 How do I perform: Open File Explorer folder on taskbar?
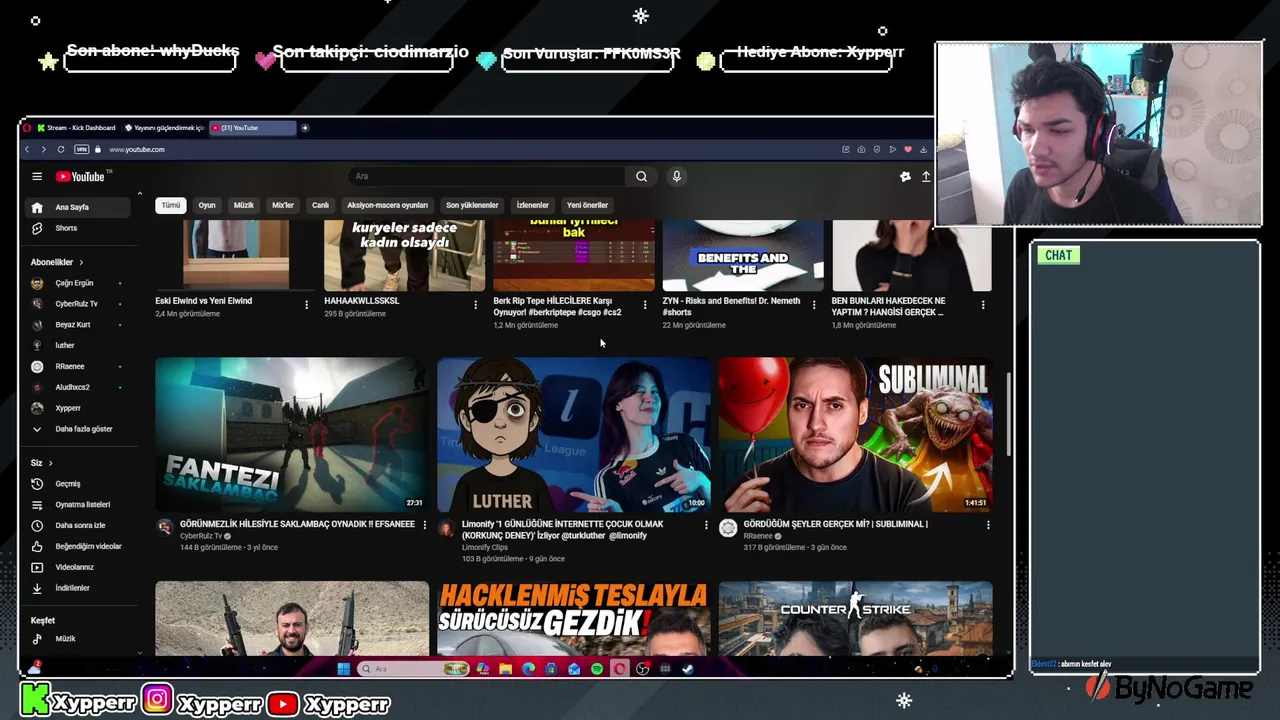(506, 669)
